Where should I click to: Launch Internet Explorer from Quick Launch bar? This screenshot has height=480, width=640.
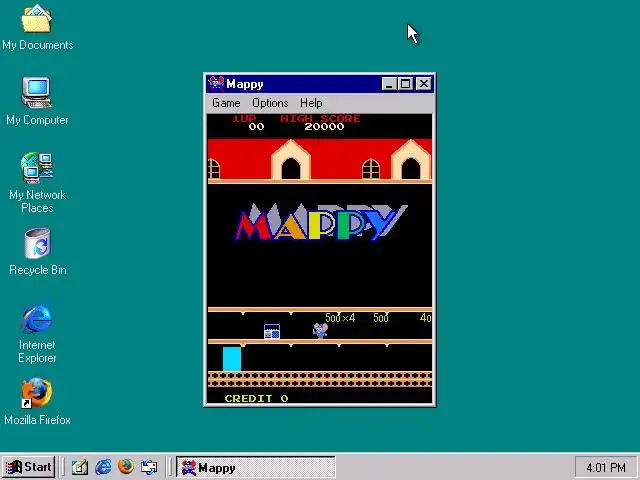click(x=103, y=467)
